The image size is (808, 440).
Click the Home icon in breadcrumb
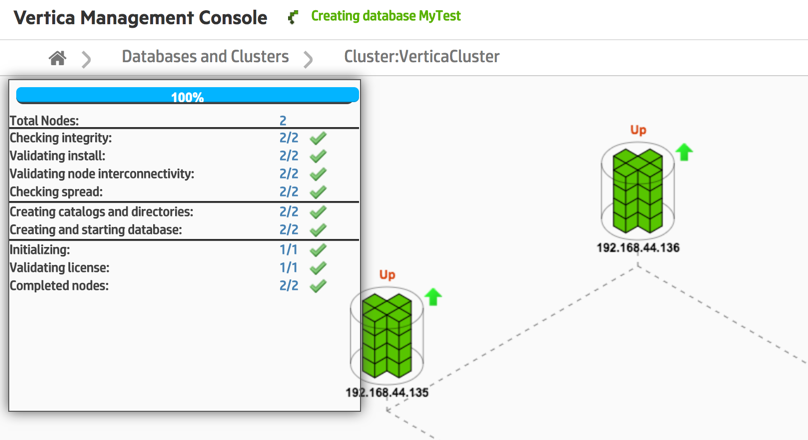click(x=57, y=58)
